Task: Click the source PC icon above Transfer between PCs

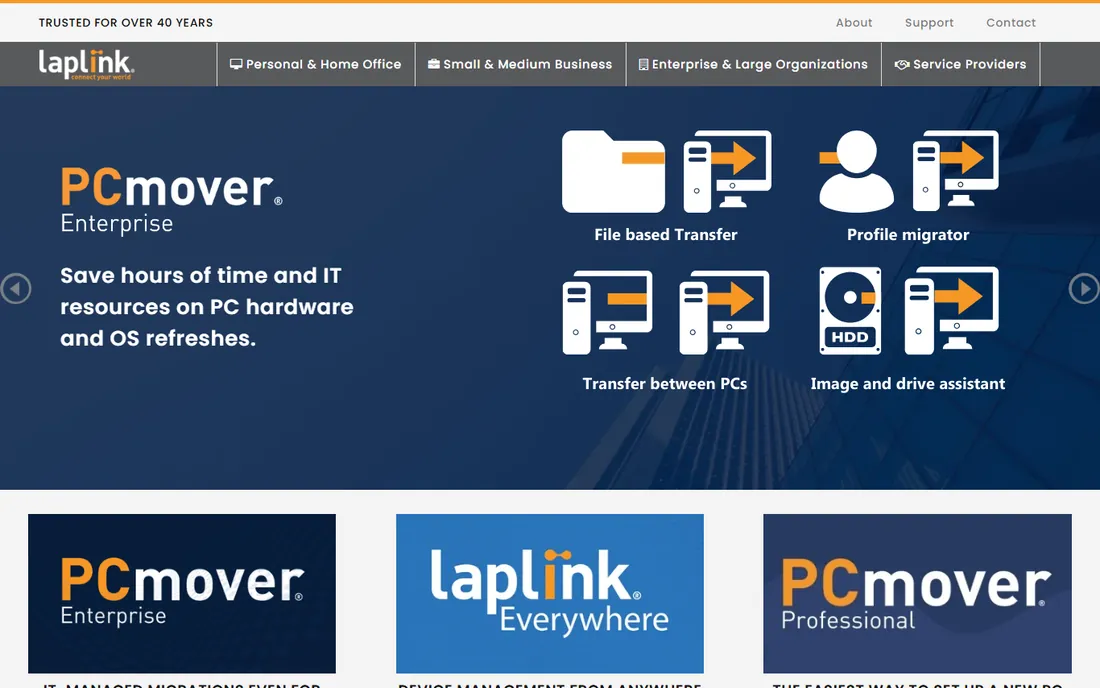Action: 608,312
